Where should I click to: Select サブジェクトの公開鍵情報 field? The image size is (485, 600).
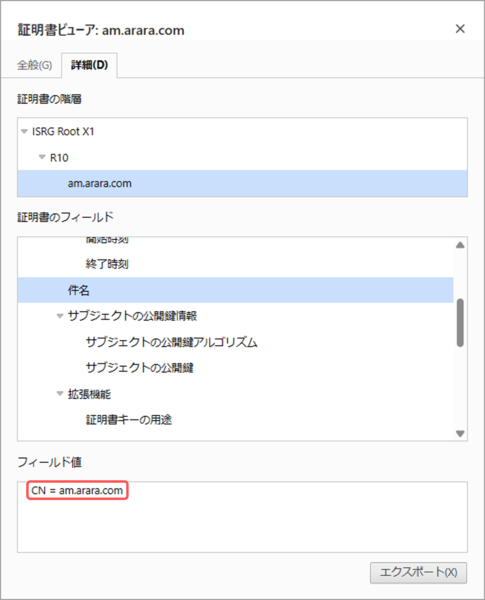[132, 316]
